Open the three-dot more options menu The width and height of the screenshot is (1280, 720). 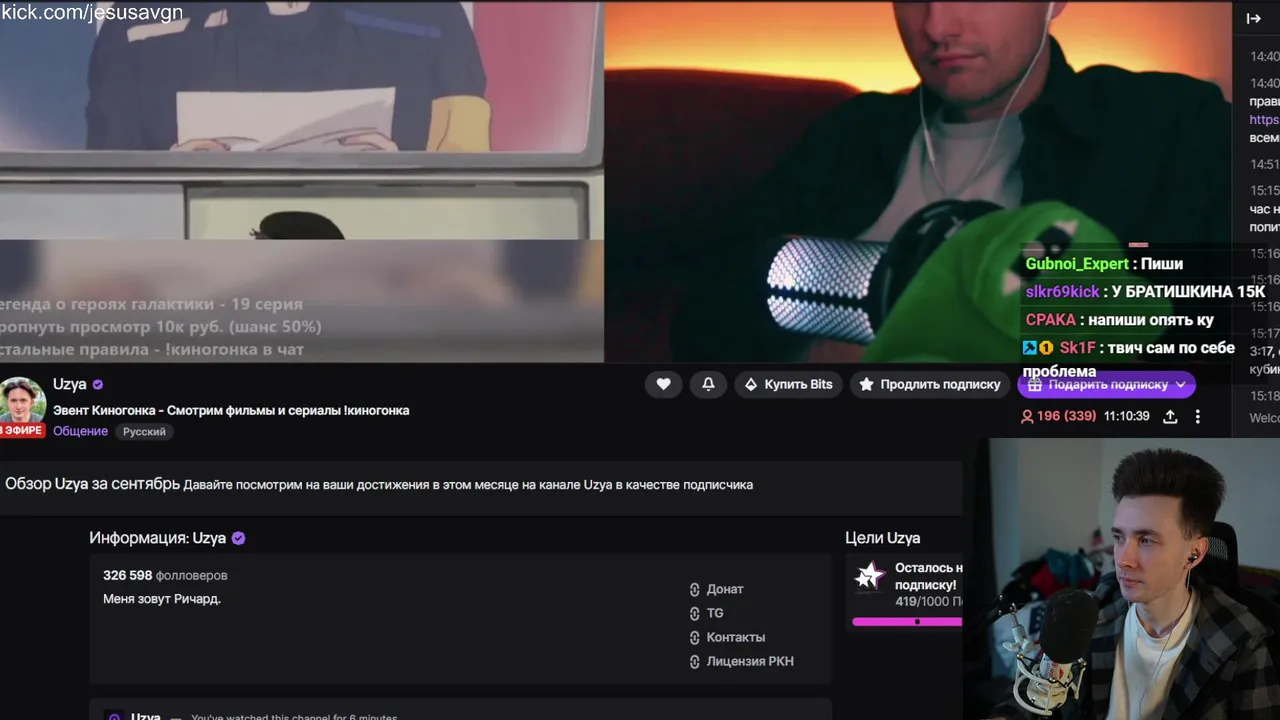click(1198, 416)
